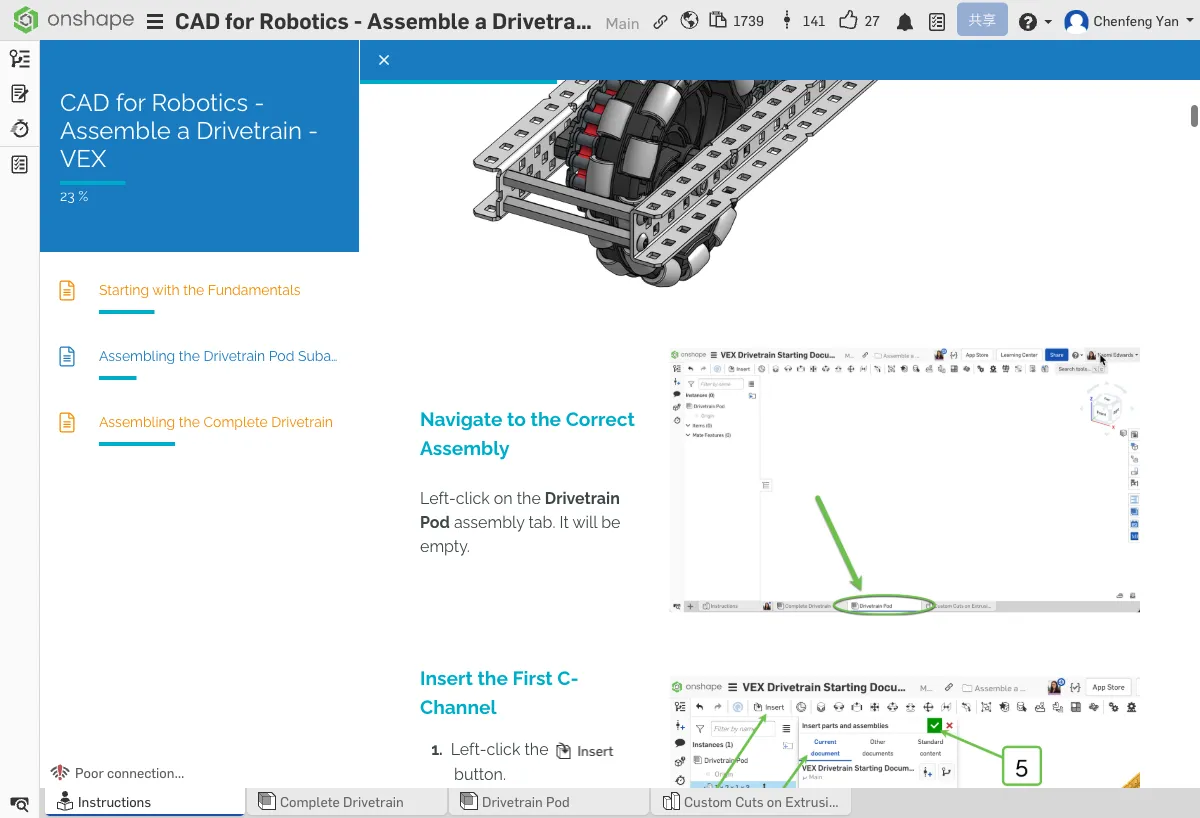Open the hamburger document menu

[x=155, y=22]
